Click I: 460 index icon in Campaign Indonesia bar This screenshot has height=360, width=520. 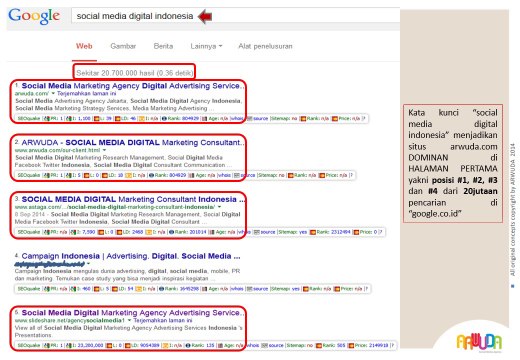73,289
